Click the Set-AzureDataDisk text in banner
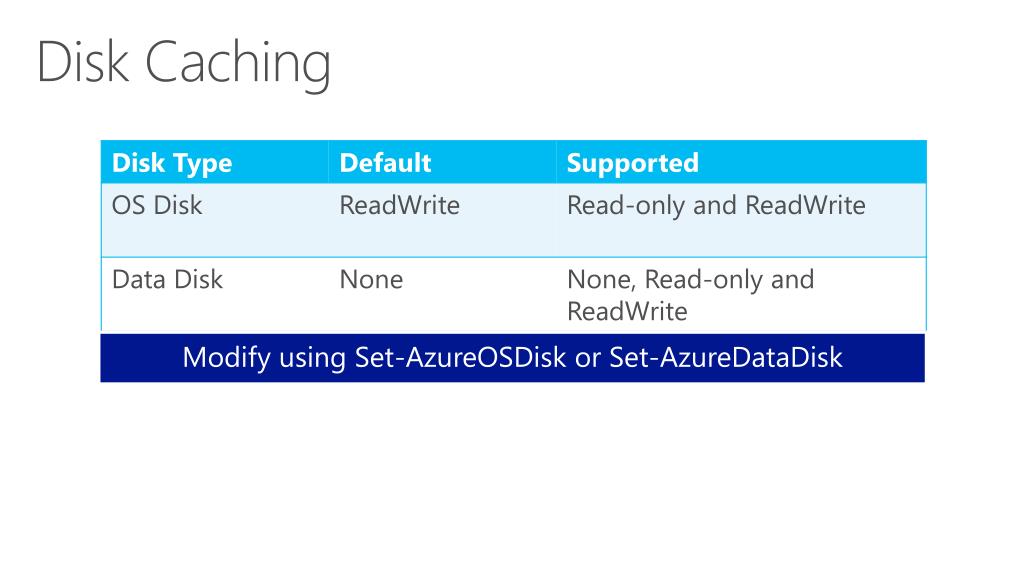Screen dimensions: 1024x576 coord(726,357)
